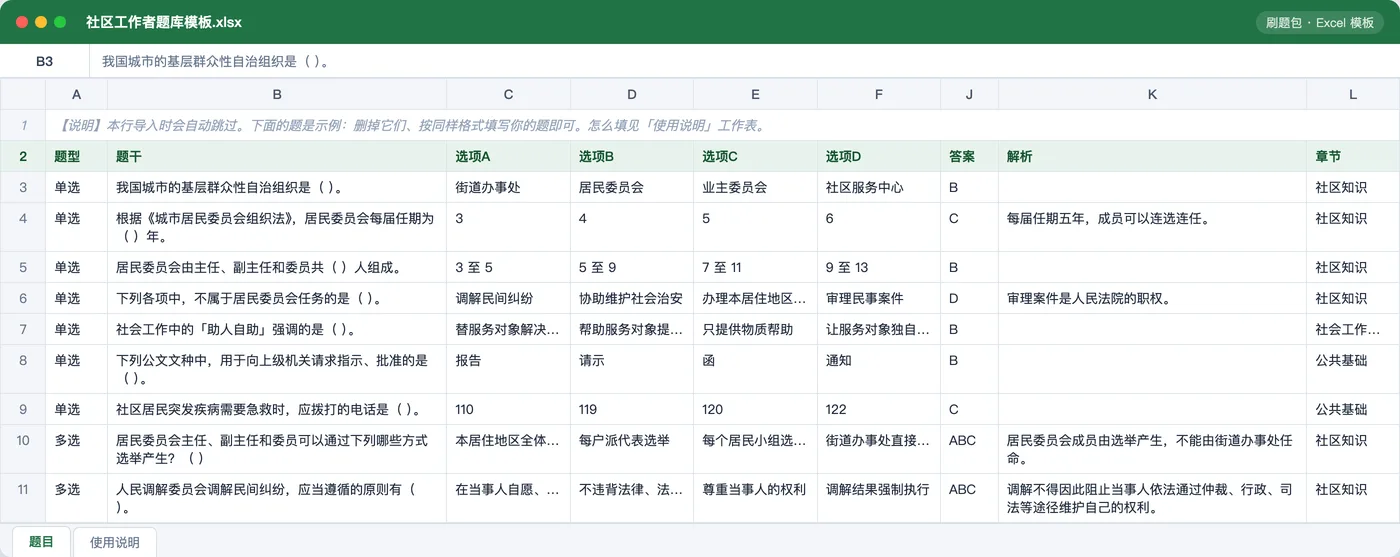Screen dimensions: 1400x557
Task: Click the 选项A header cell
Action: tap(508, 157)
